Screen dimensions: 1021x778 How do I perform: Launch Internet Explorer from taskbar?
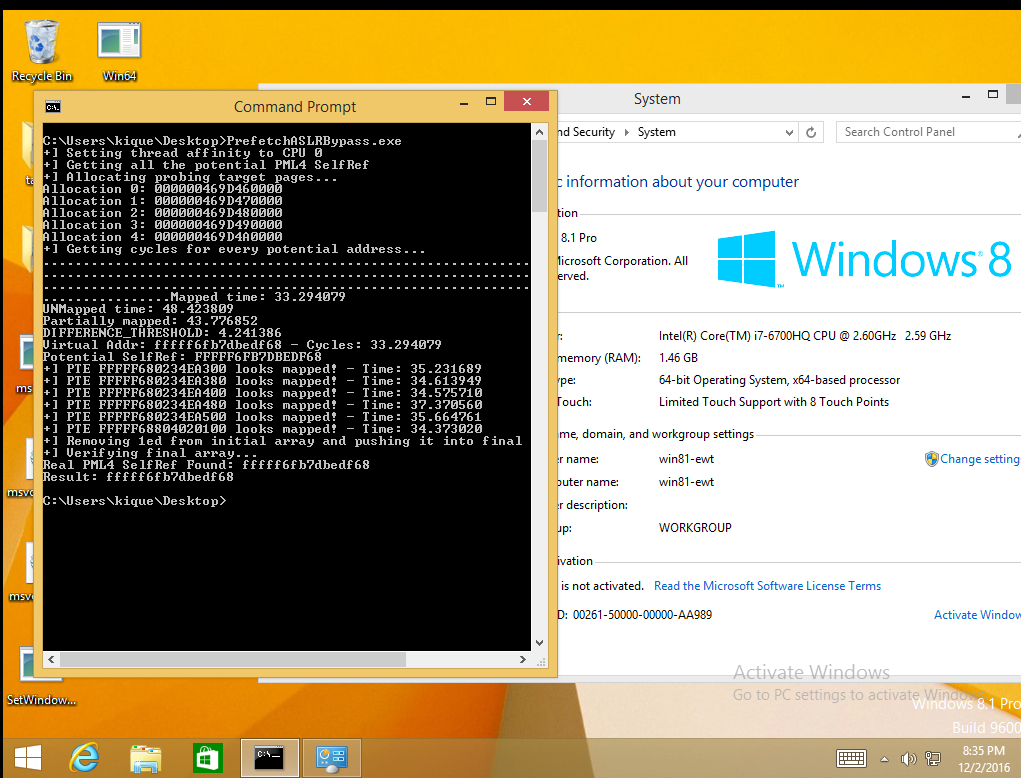click(x=85, y=758)
